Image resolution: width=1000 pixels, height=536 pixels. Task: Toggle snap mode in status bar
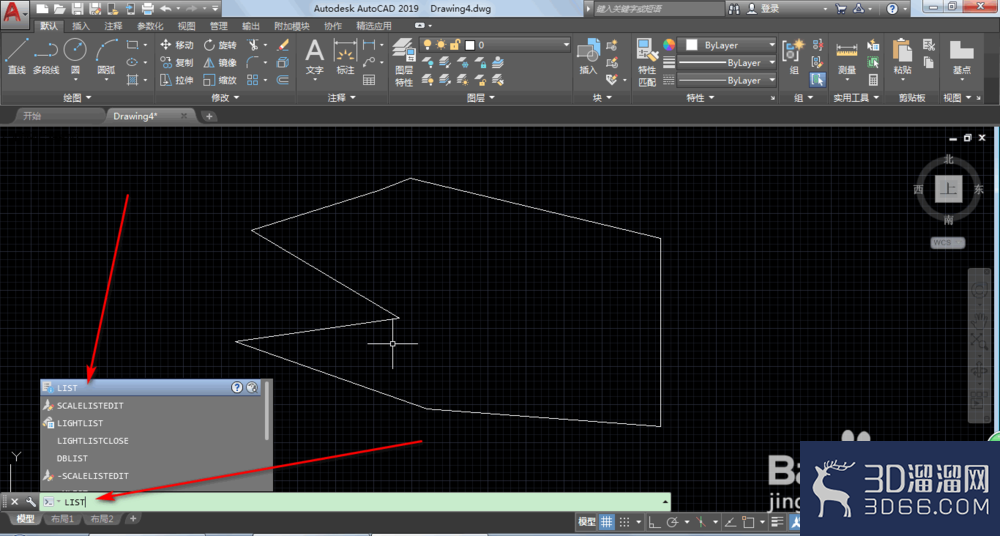[x=625, y=521]
